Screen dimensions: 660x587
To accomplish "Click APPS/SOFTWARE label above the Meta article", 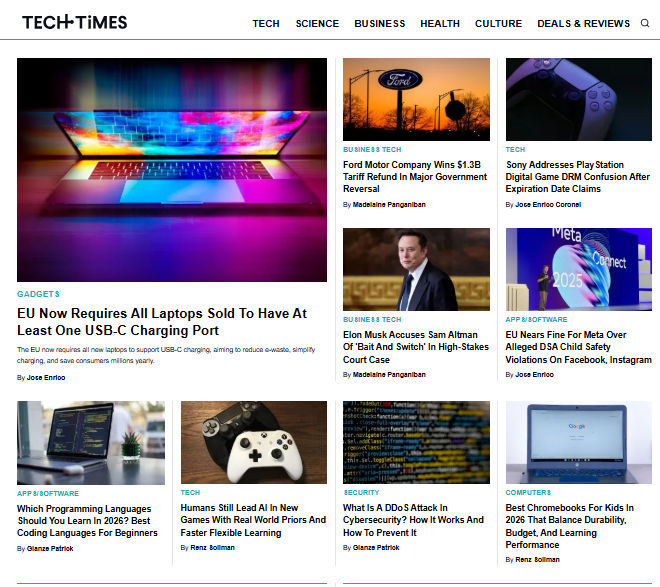I will [536, 320].
